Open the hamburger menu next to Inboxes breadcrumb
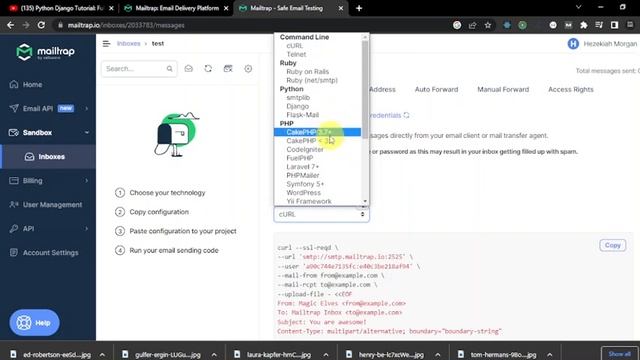Image resolution: width=640 pixels, height=360 pixels. click(x=106, y=44)
